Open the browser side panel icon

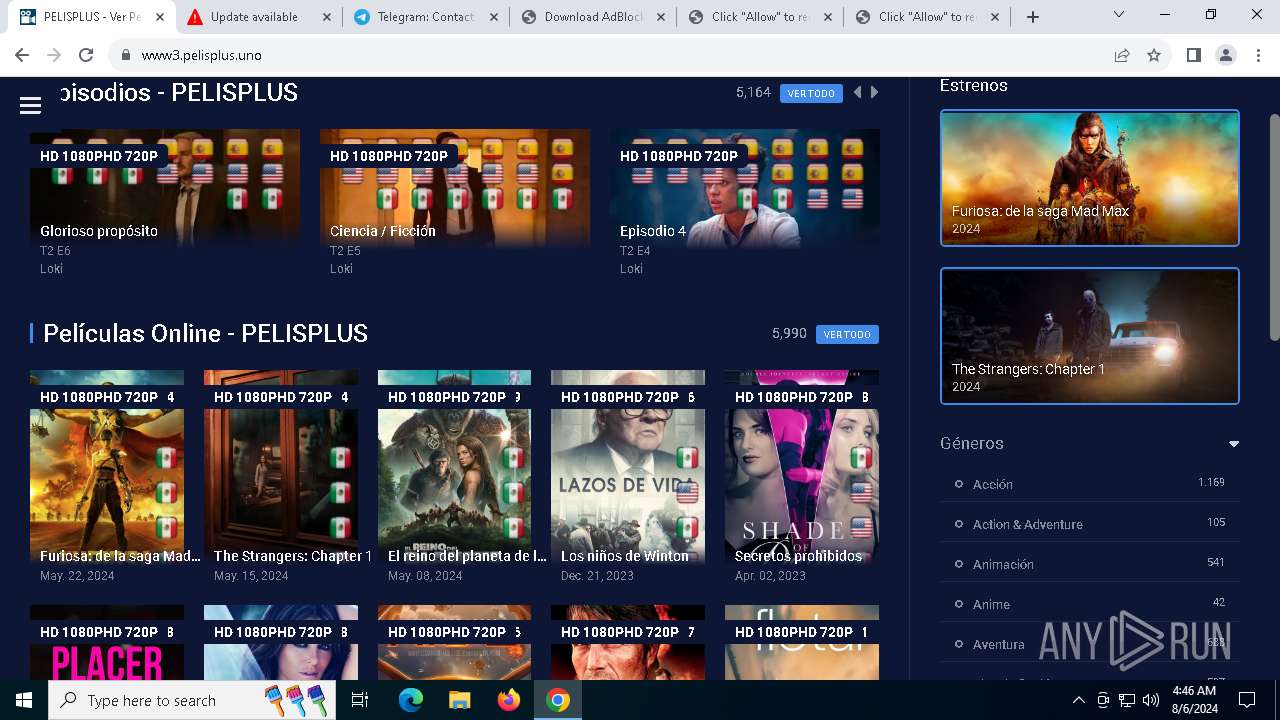tap(1193, 55)
